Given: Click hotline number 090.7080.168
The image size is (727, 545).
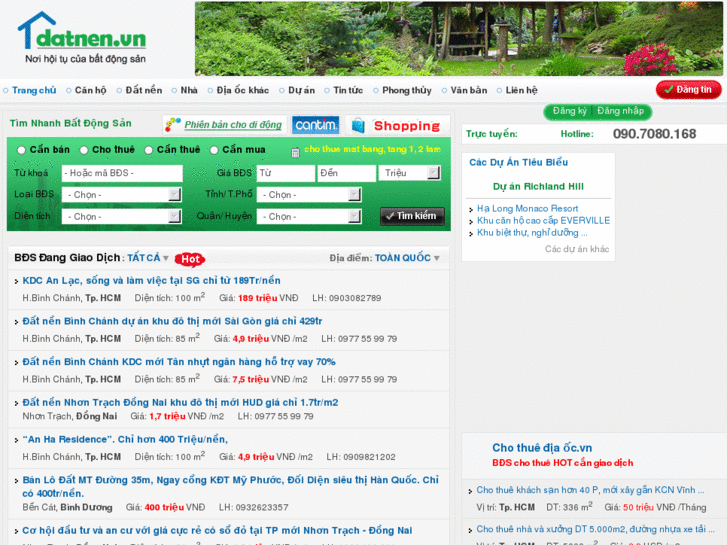Looking at the screenshot, I should point(654,134).
